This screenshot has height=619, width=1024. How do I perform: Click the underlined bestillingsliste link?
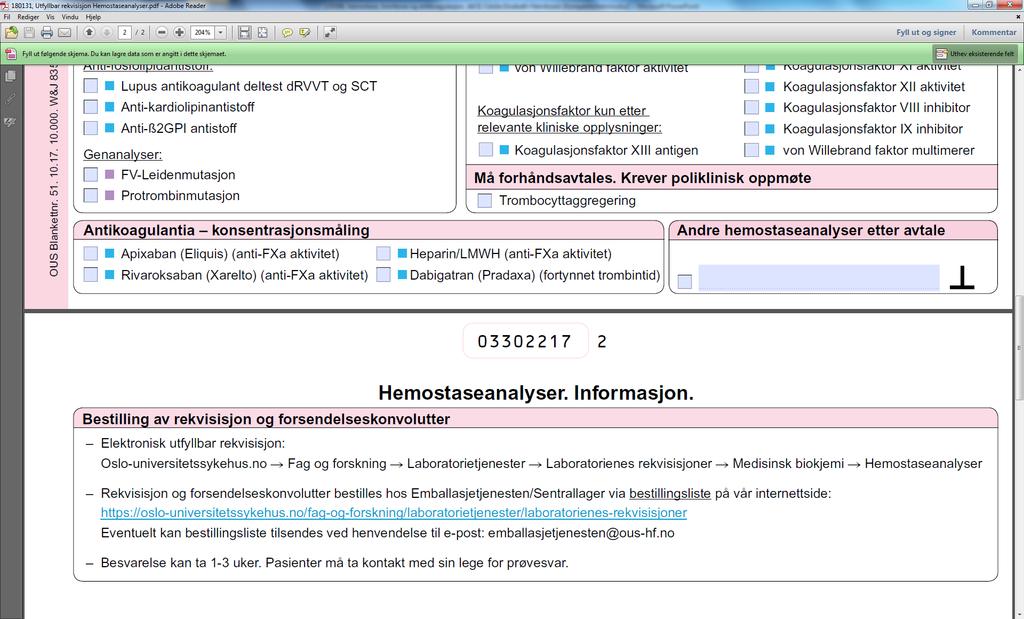(670, 494)
